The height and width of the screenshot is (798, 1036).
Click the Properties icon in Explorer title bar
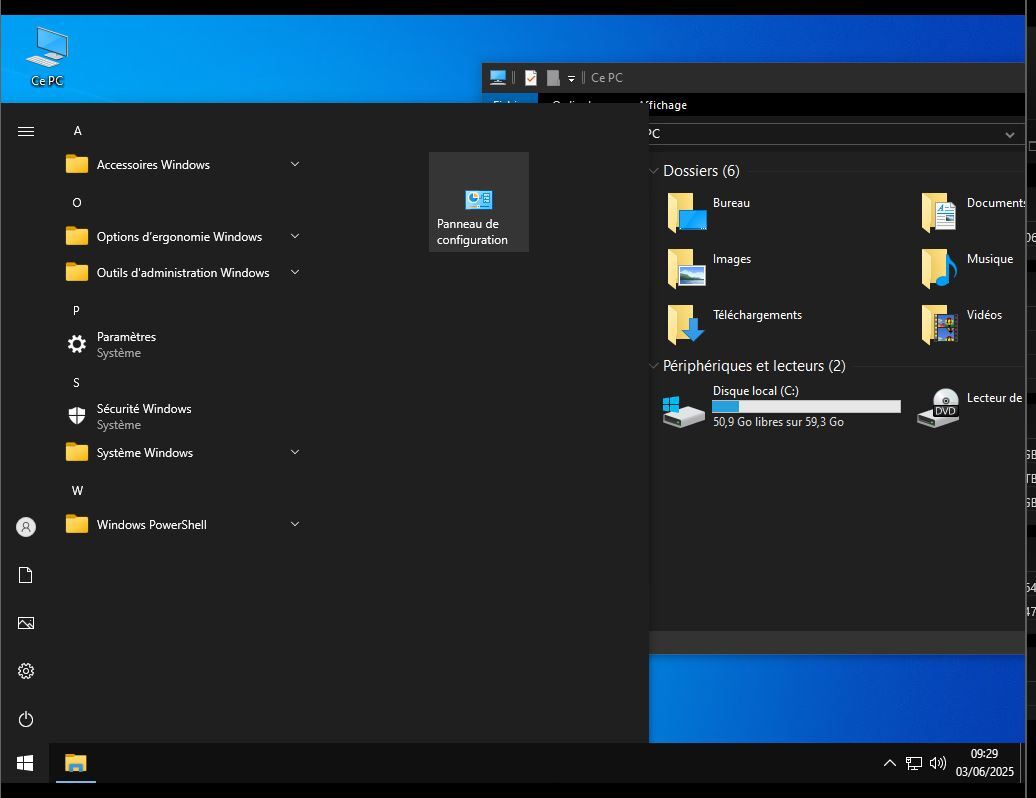coord(531,78)
